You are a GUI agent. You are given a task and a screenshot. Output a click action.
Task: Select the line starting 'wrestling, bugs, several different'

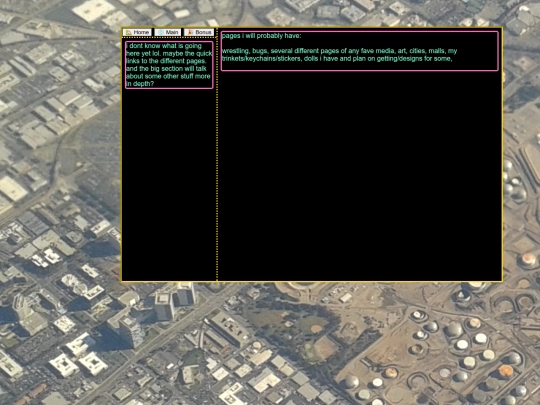[340, 51]
